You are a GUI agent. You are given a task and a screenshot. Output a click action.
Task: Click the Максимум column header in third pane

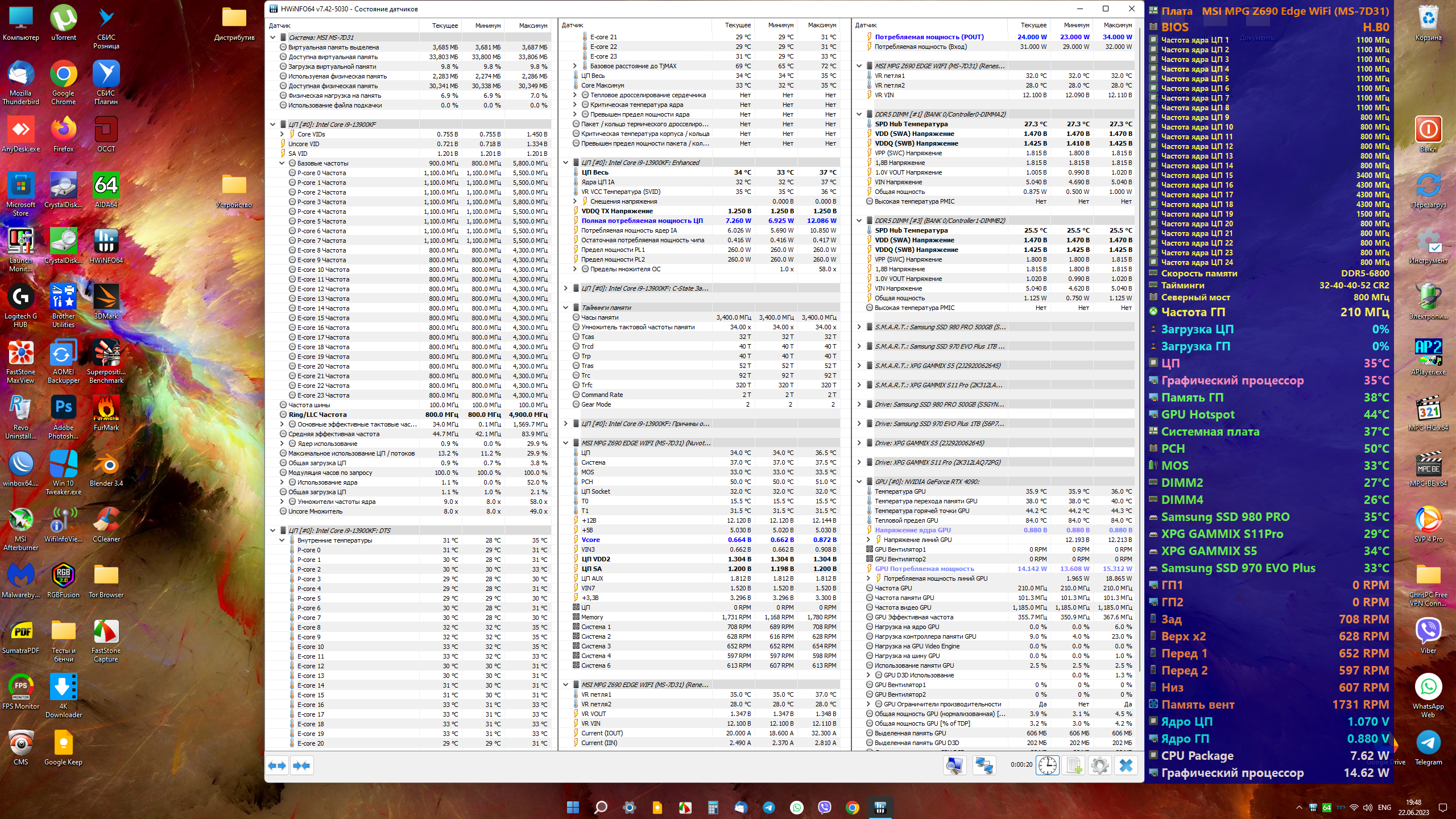1117,25
